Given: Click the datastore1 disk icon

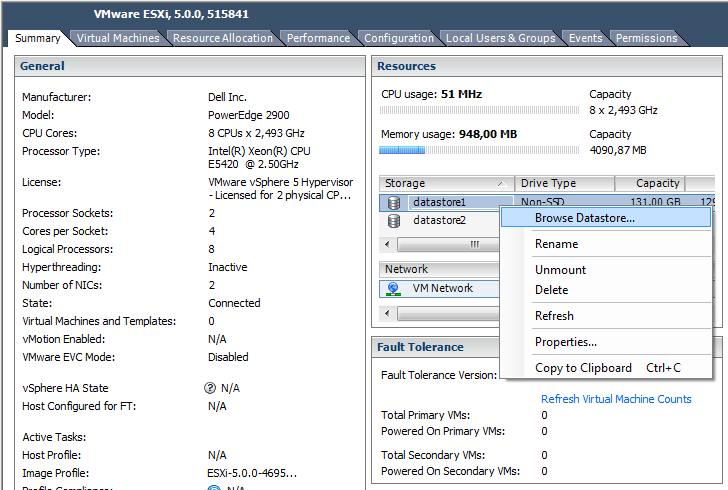Looking at the screenshot, I should pyautogui.click(x=394, y=203).
